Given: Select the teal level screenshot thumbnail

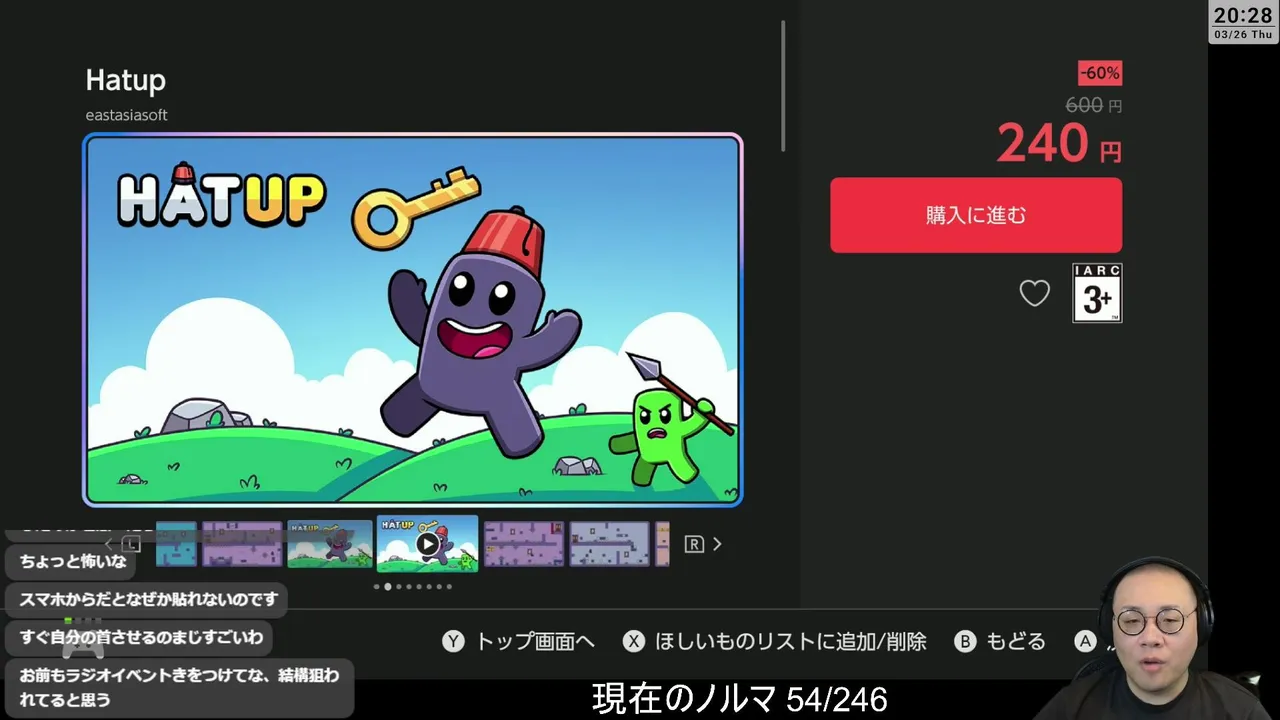Looking at the screenshot, I should coord(176,544).
